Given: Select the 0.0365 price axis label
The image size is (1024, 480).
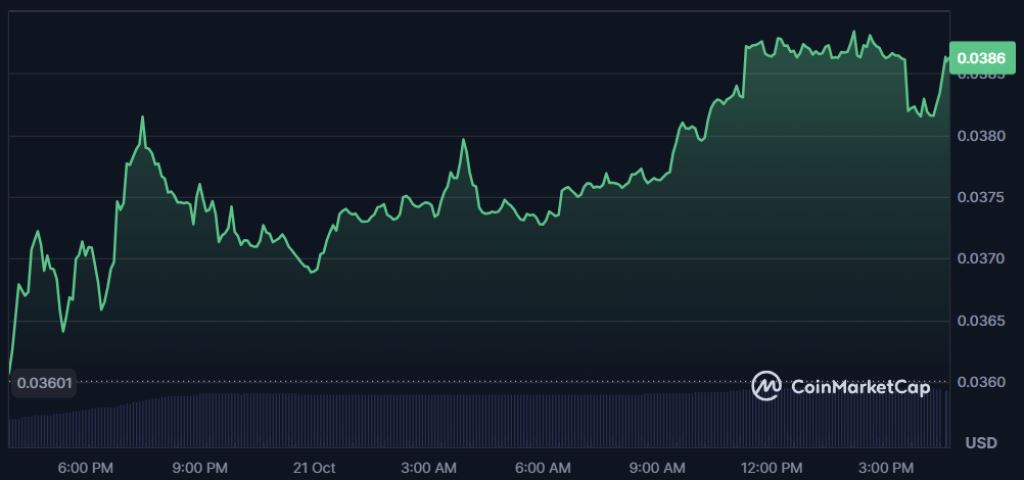Looking at the screenshot, I should coord(981,321).
